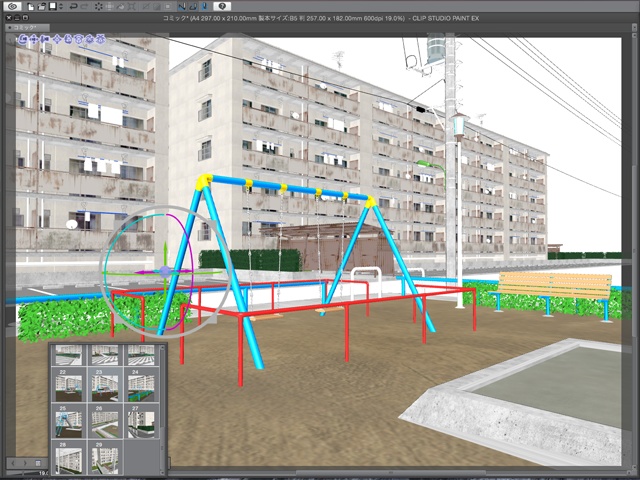Click the Scale/Rotate transform icon

click(x=131, y=7)
